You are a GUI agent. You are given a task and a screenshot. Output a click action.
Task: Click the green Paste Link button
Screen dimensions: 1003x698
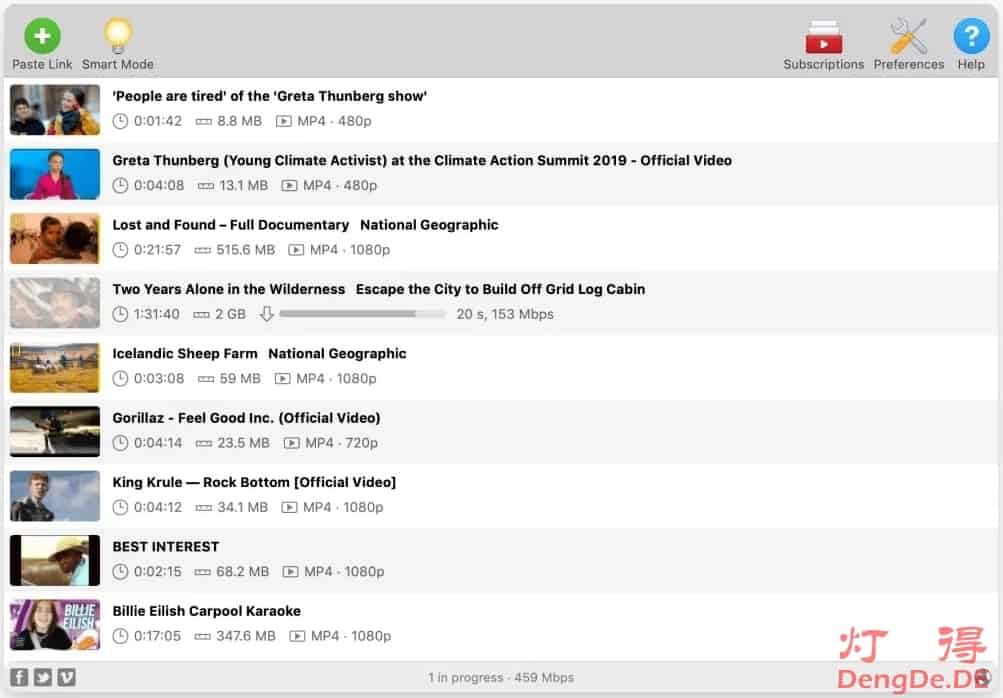[42, 38]
